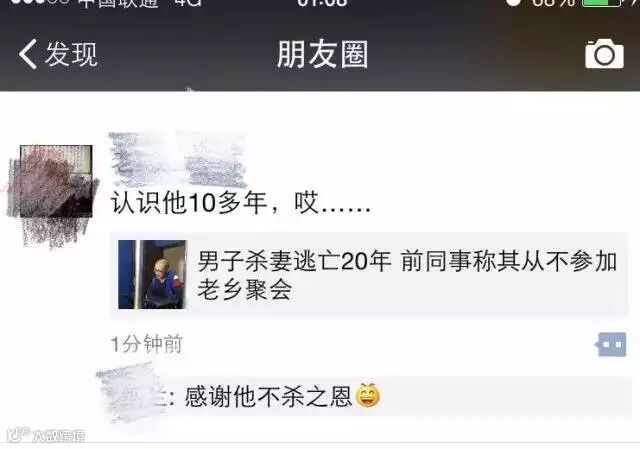The image size is (640, 449).
Task: Tap the blurred commenter name
Action: (133, 396)
